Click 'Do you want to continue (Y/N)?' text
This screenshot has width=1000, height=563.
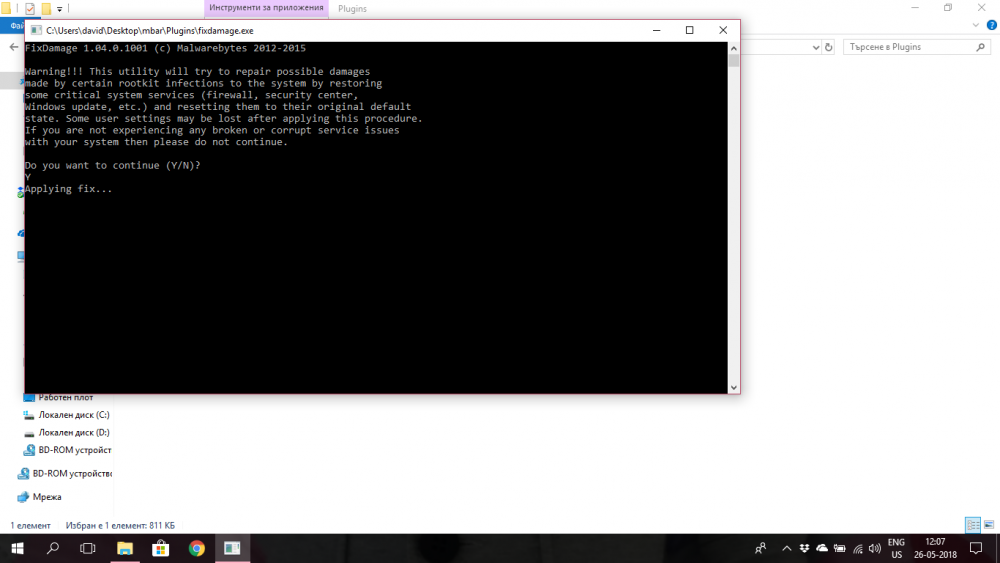[113, 166]
